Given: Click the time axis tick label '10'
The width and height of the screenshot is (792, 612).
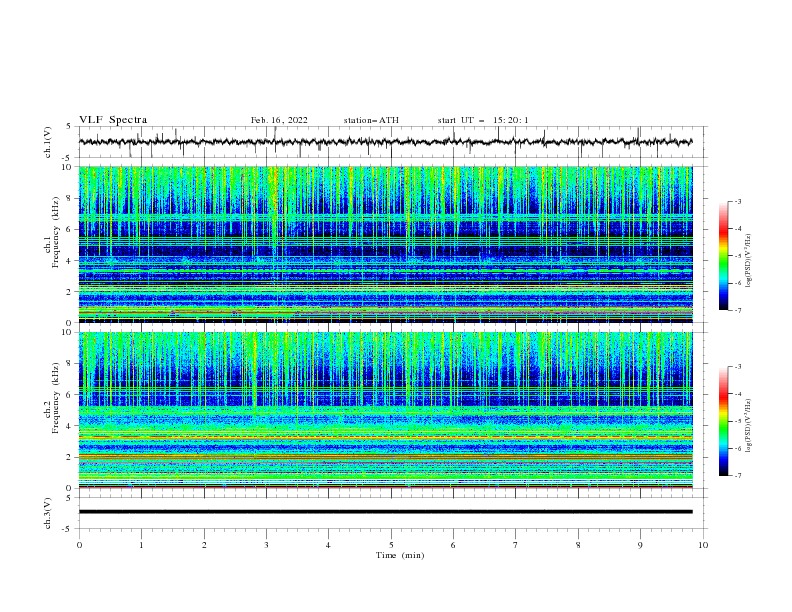Looking at the screenshot, I should coord(703,545).
